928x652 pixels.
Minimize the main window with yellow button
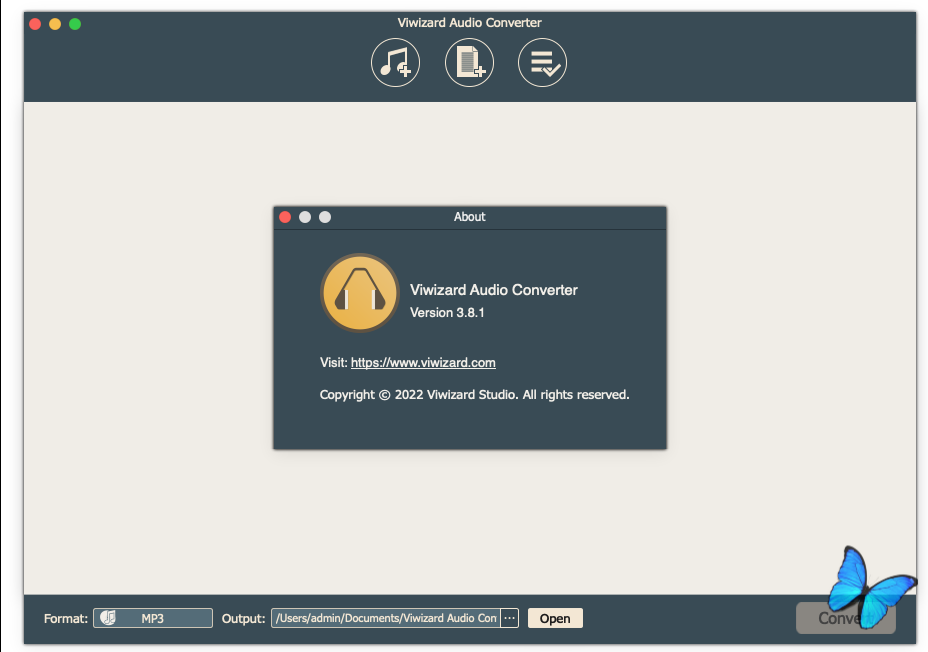[55, 23]
